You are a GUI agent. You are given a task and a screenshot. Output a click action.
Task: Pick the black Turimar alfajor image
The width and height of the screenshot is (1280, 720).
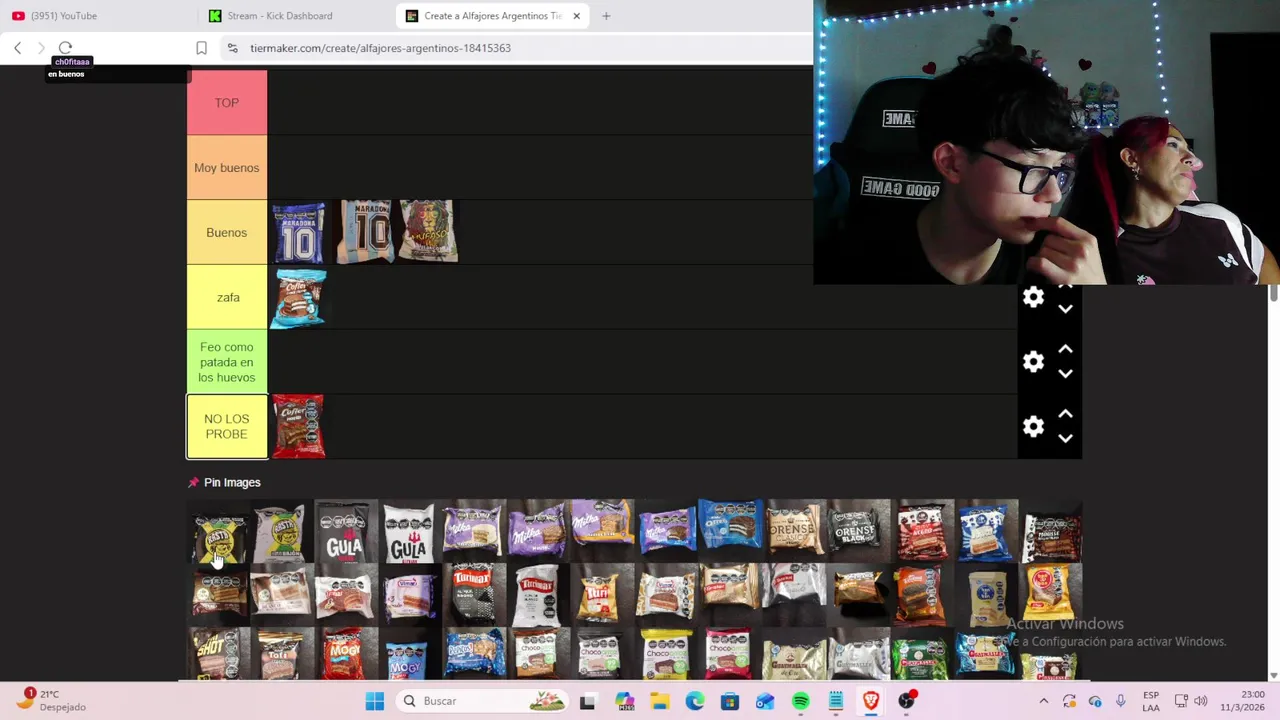click(x=473, y=592)
